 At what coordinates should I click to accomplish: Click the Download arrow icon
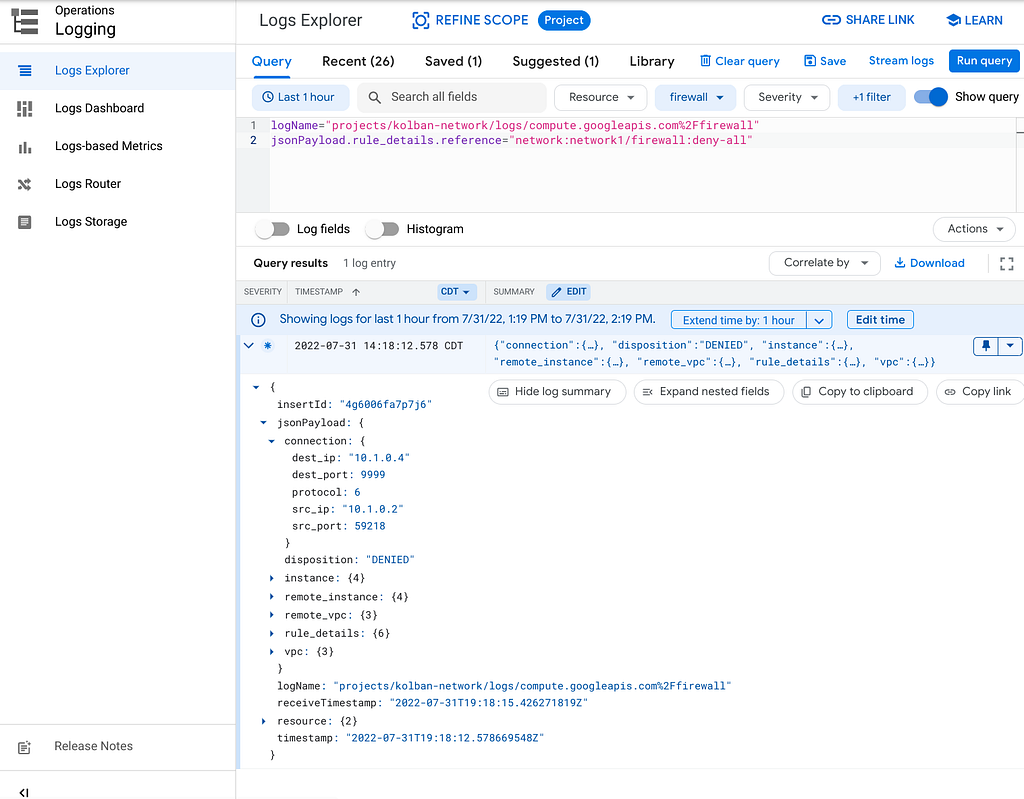tap(899, 263)
